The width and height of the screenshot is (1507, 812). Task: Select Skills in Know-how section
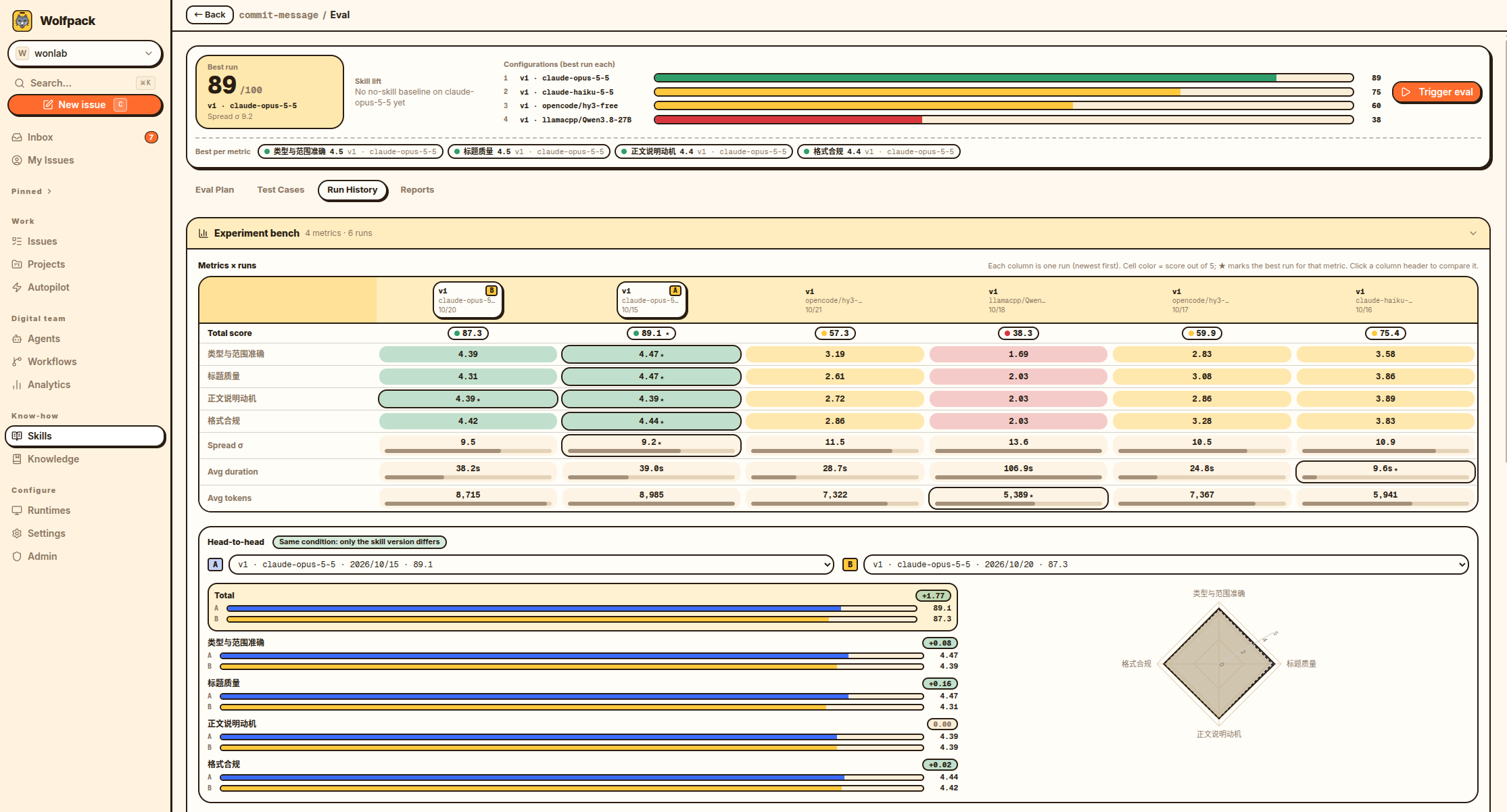point(85,436)
